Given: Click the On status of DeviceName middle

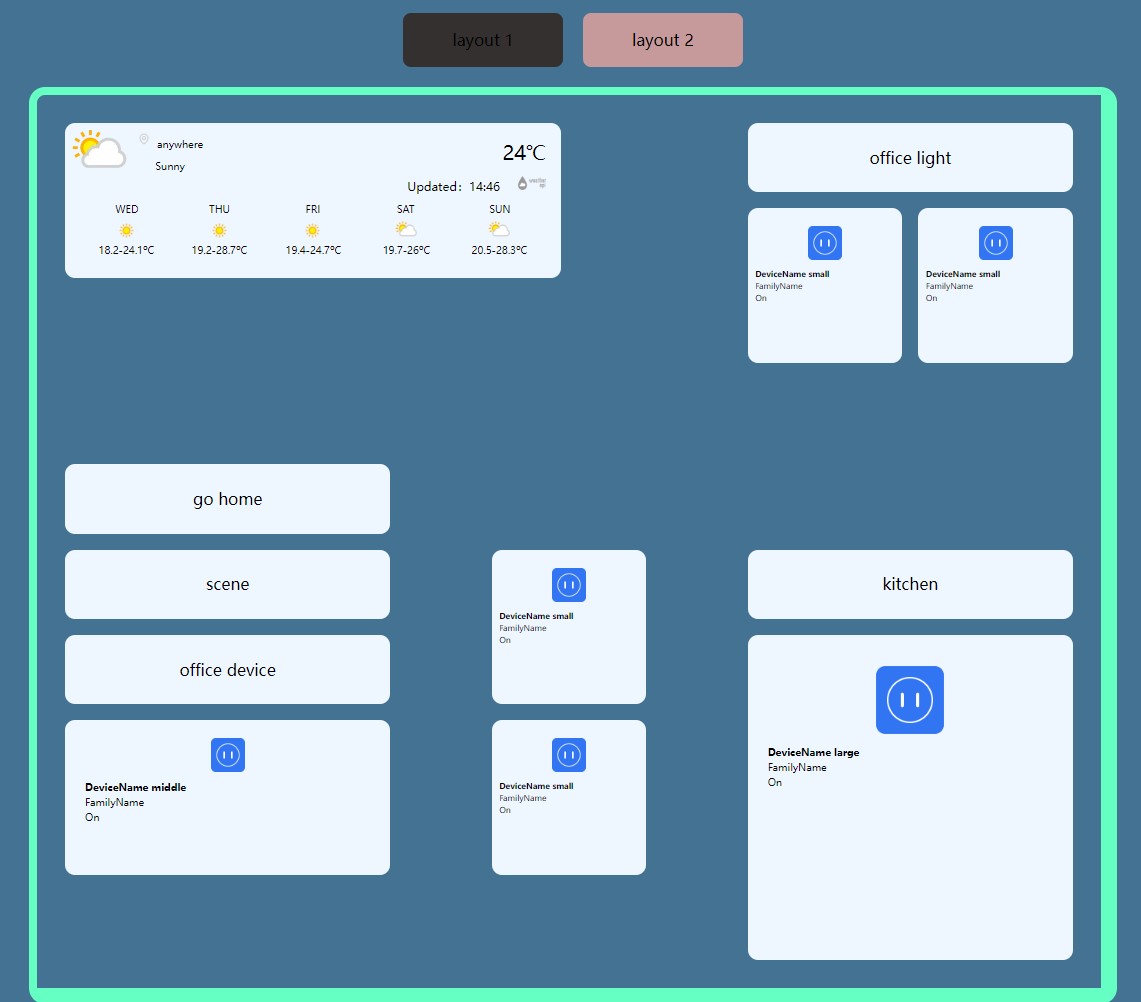Looking at the screenshot, I should coord(92,817).
